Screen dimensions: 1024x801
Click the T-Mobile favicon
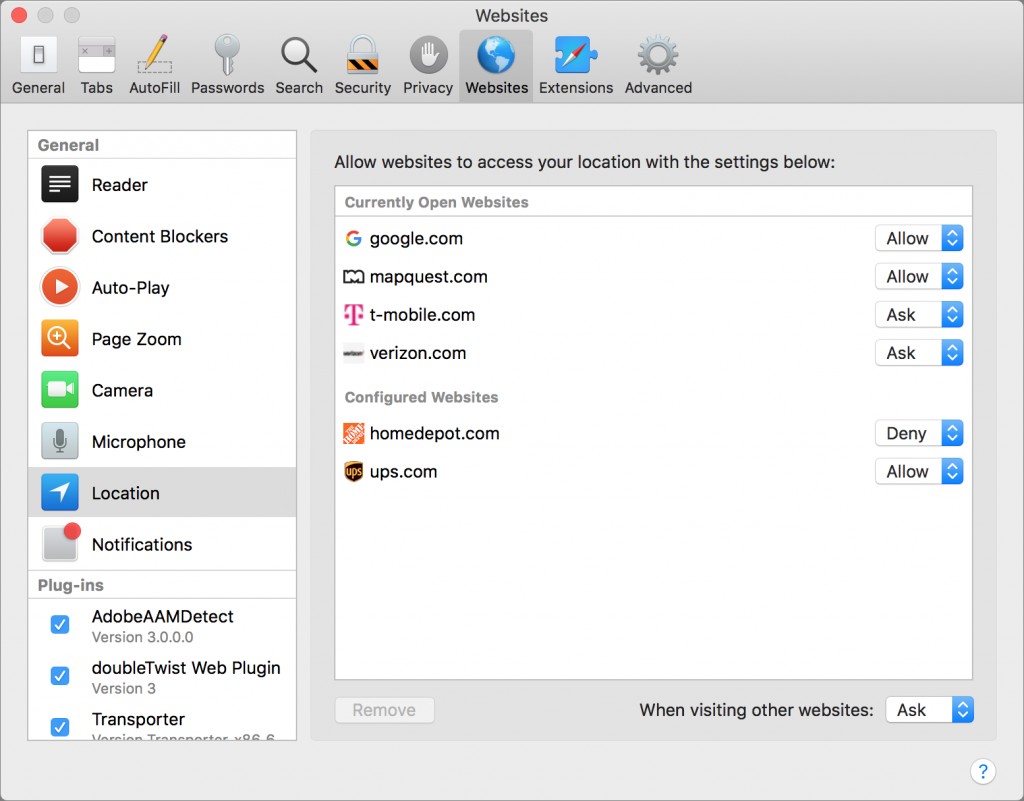pos(353,315)
